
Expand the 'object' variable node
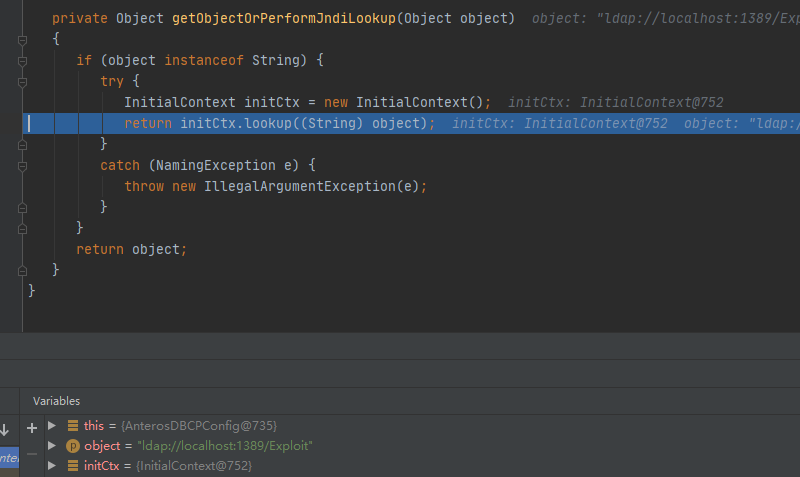point(52,446)
